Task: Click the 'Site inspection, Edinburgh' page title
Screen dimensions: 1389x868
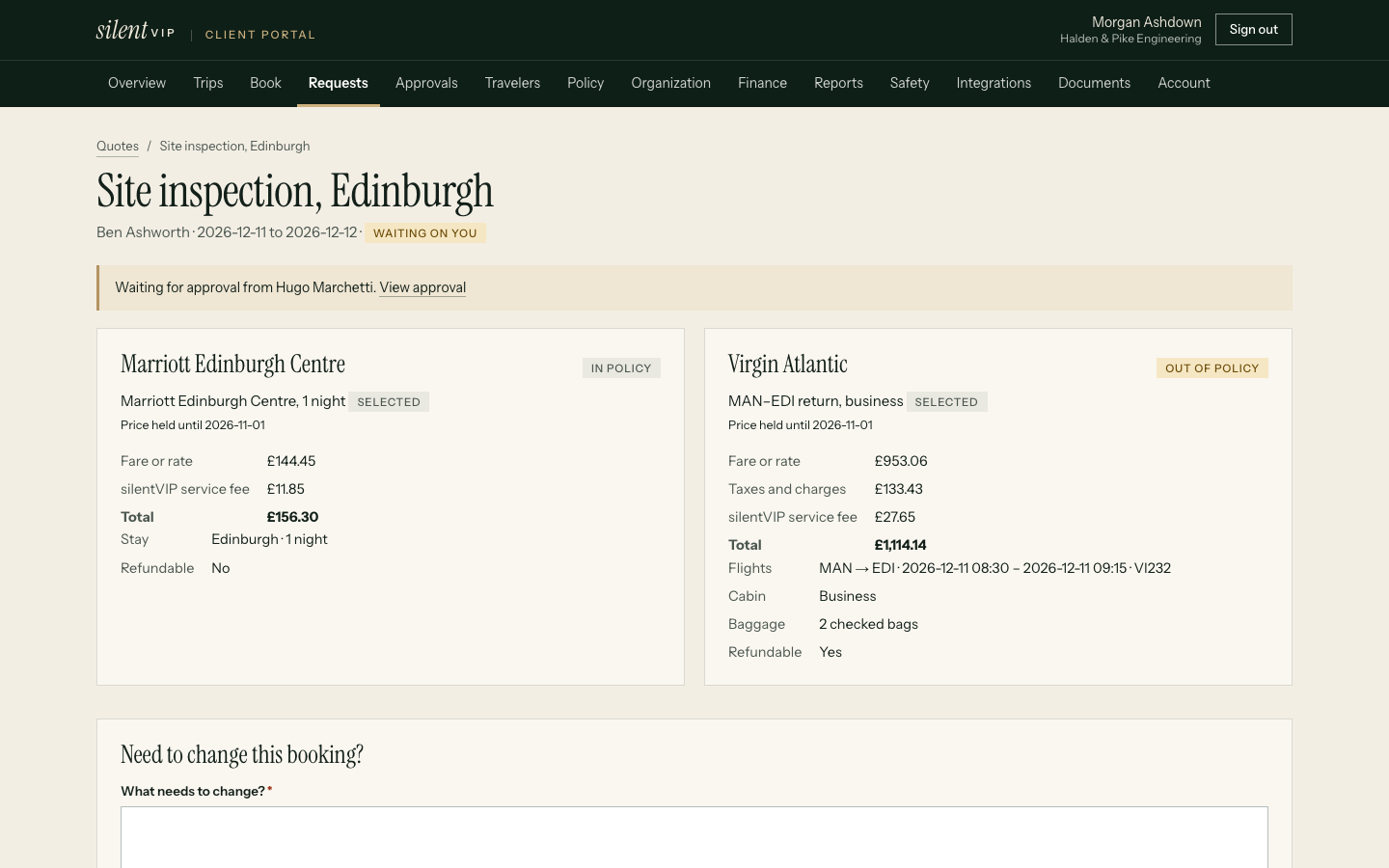Action: tap(295, 191)
